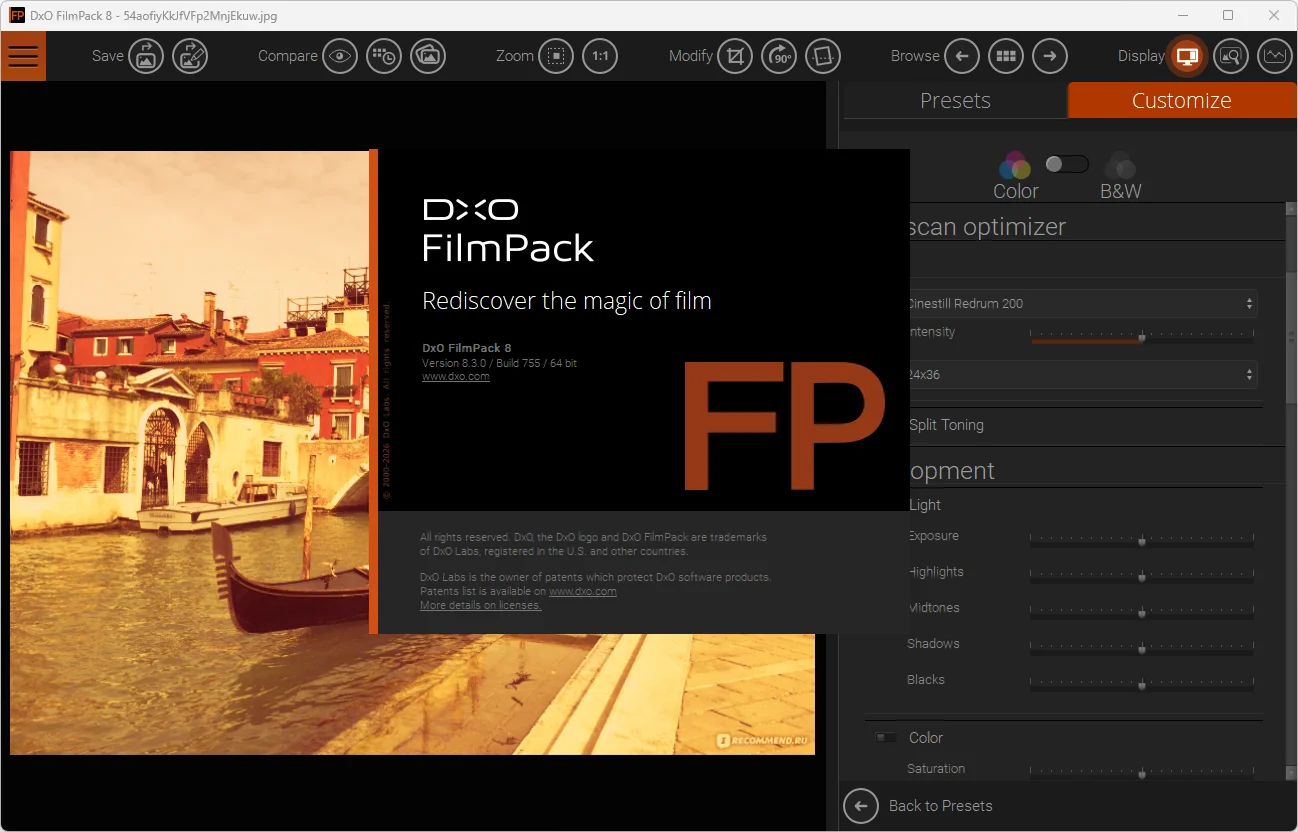Set zoom to 1:1
The height and width of the screenshot is (832, 1298).
click(x=600, y=56)
